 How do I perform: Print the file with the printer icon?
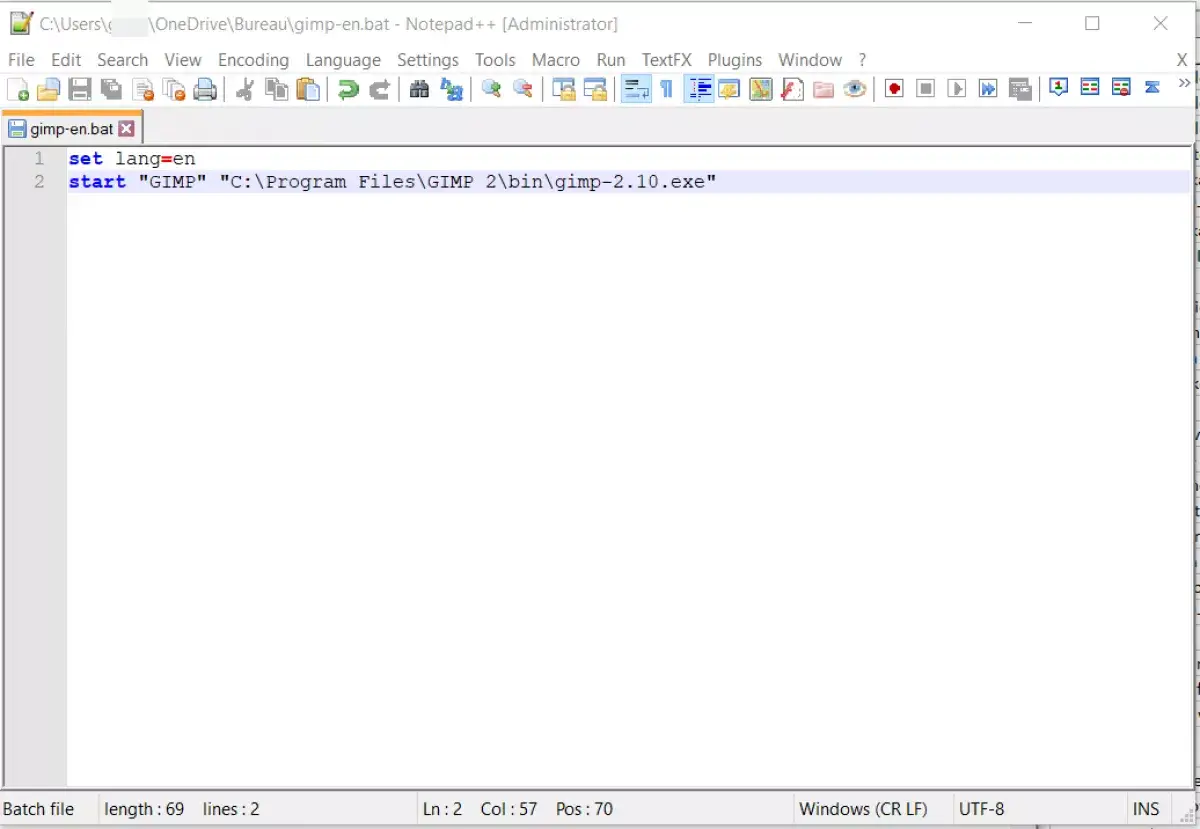coord(205,90)
